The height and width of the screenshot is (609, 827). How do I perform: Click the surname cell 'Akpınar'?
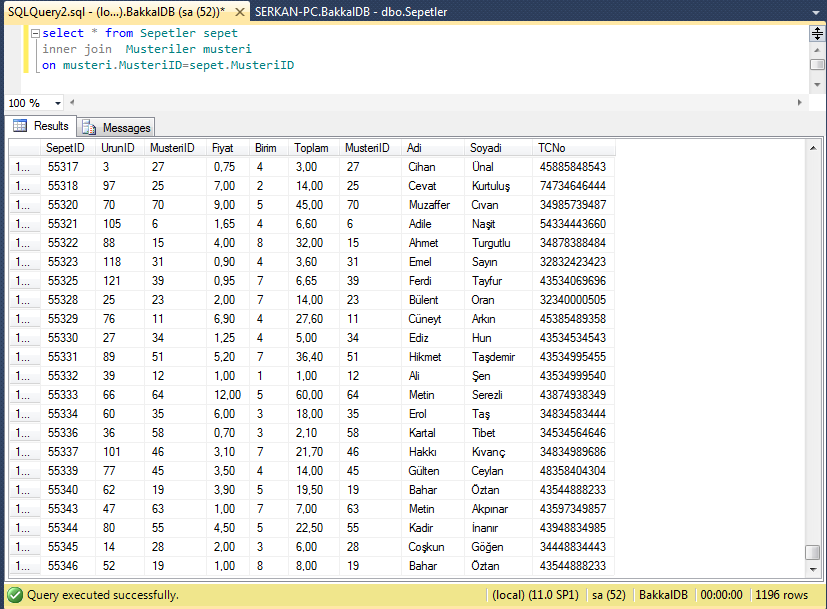pos(498,509)
